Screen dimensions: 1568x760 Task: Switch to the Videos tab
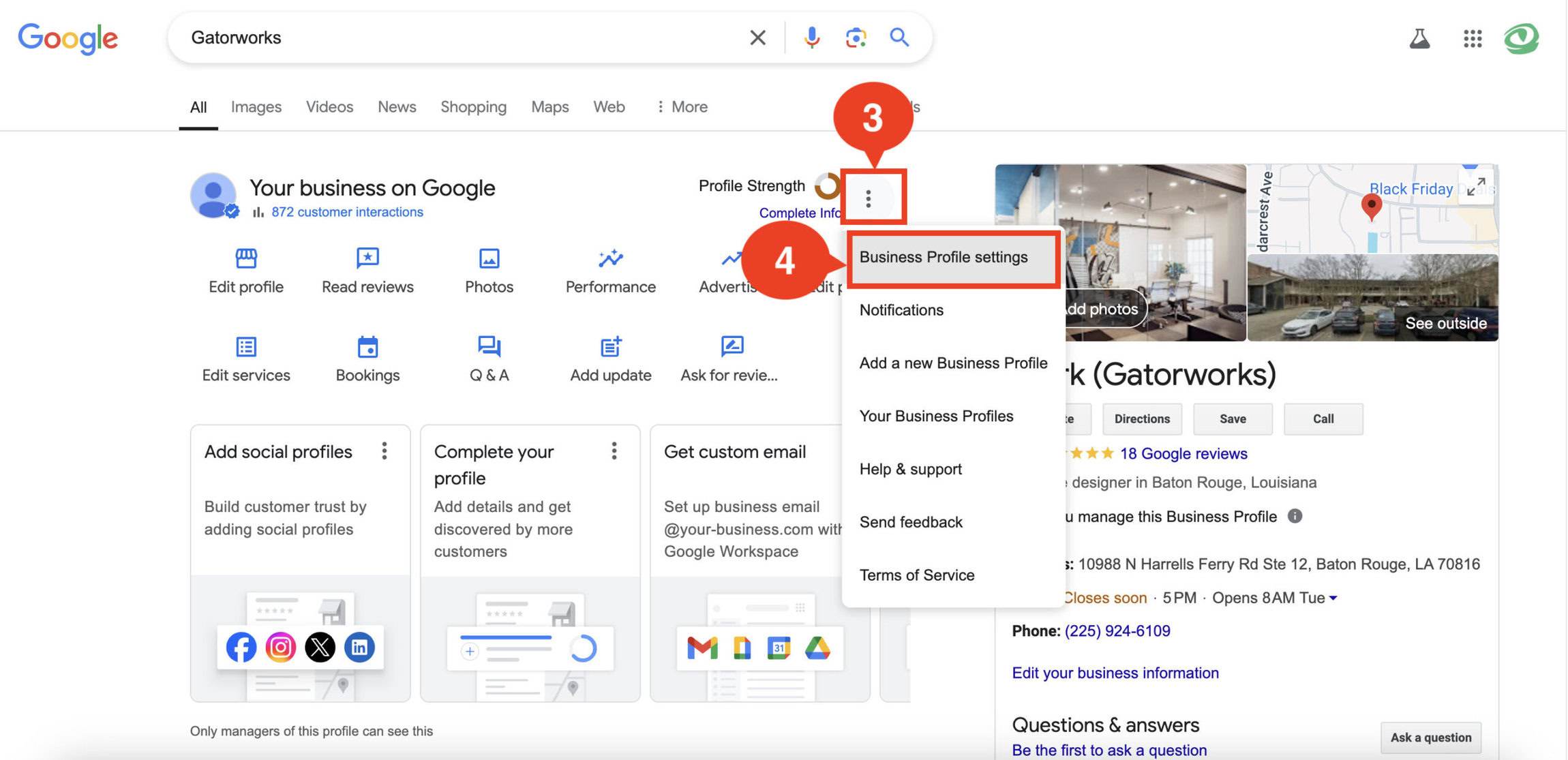coord(329,107)
